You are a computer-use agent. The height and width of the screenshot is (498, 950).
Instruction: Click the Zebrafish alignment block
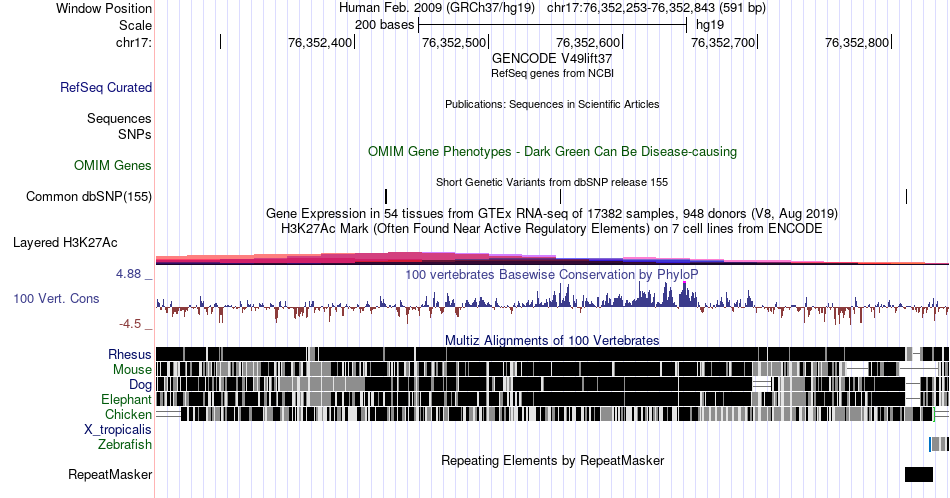(x=938, y=444)
